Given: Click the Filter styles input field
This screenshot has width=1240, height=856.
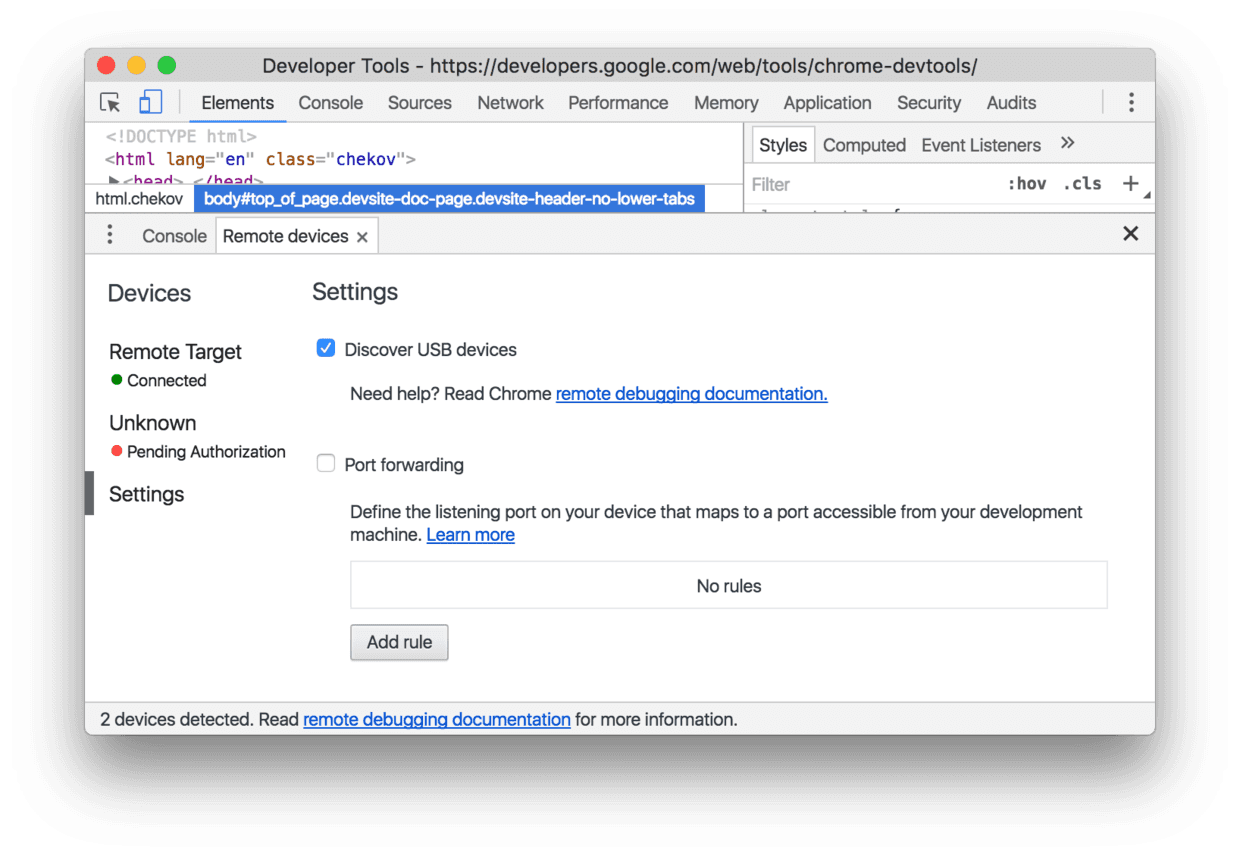Looking at the screenshot, I should [850, 183].
